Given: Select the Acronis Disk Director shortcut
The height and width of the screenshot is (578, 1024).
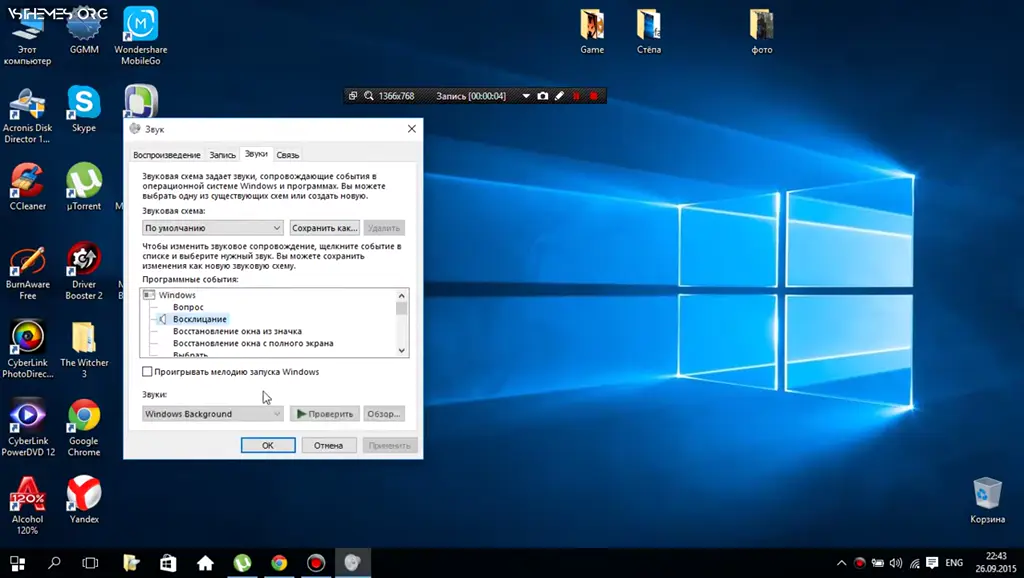Looking at the screenshot, I should tap(27, 116).
